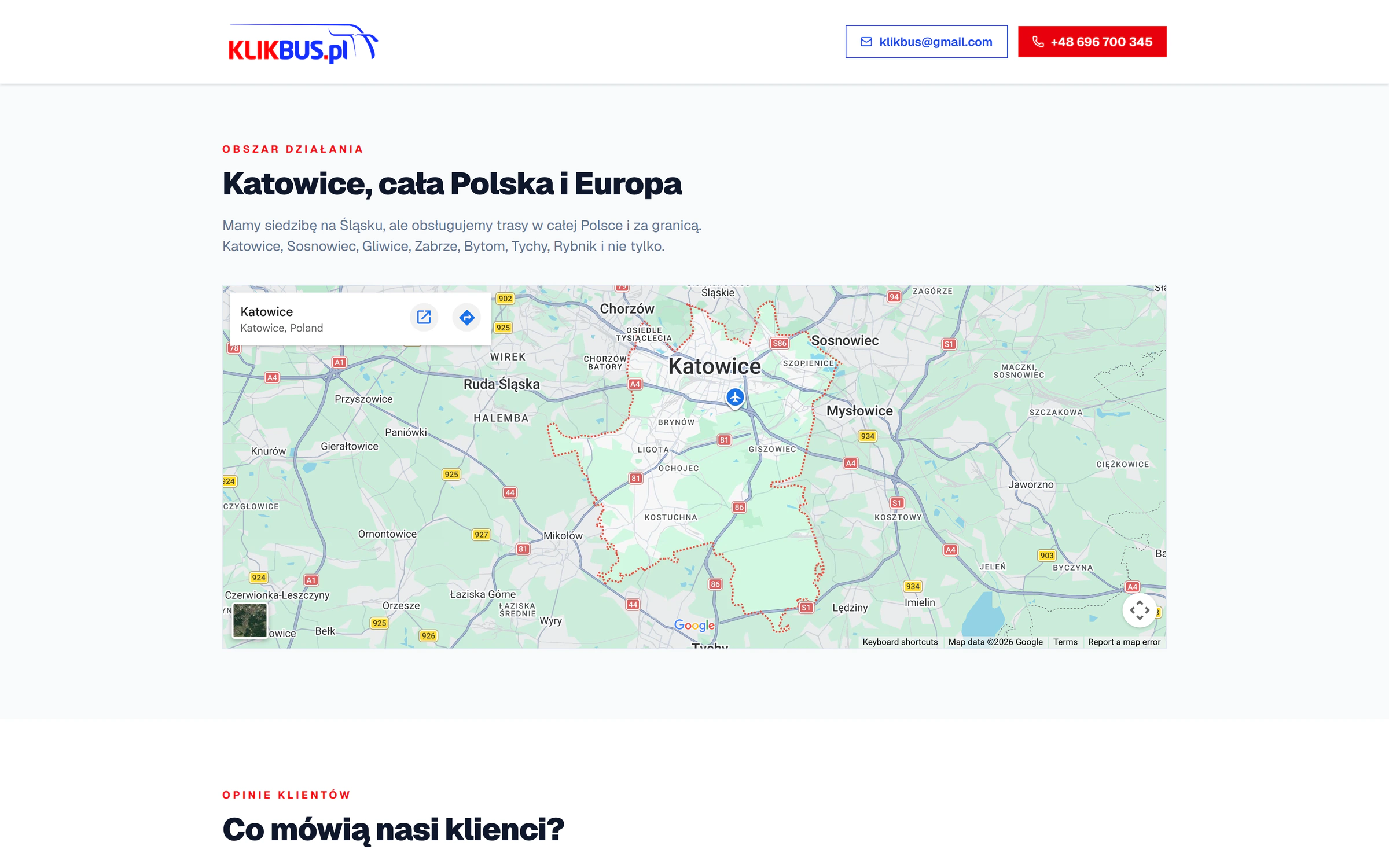Viewport: 1389px width, 868px height.
Task: Click the Chorzów label on map
Action: coord(627,308)
